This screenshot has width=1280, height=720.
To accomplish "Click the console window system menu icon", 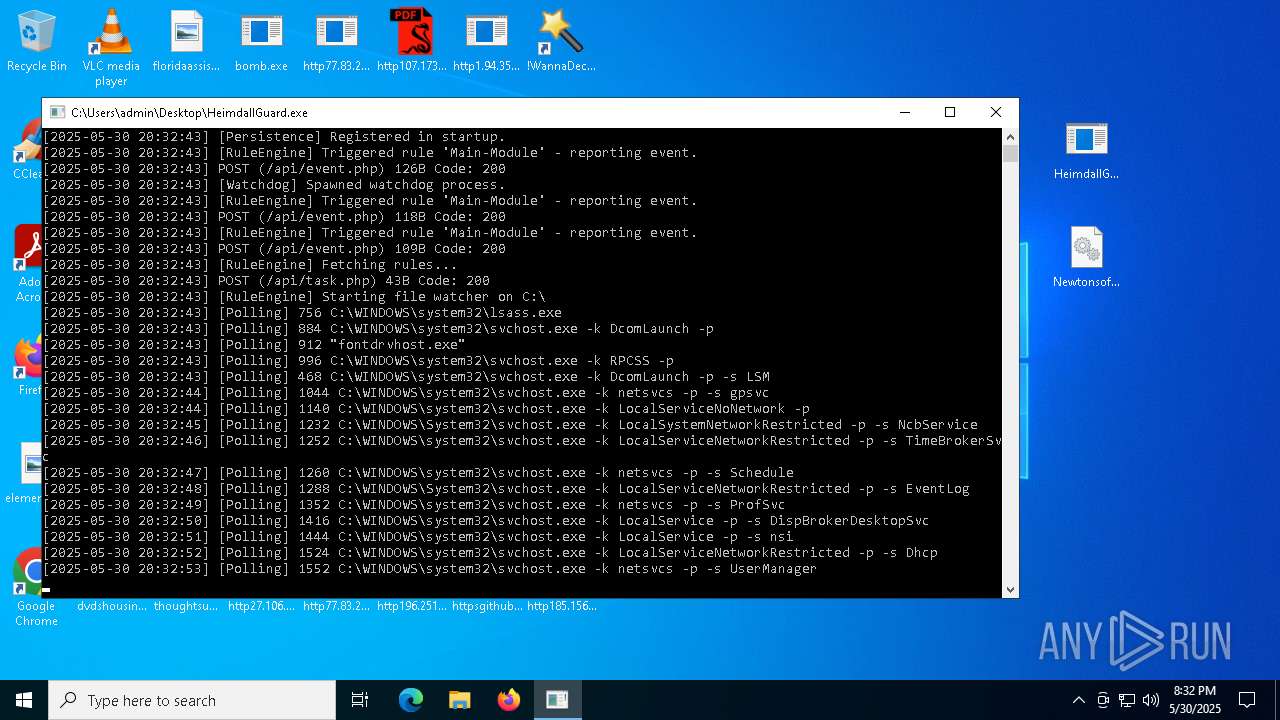I will pyautogui.click(x=58, y=113).
